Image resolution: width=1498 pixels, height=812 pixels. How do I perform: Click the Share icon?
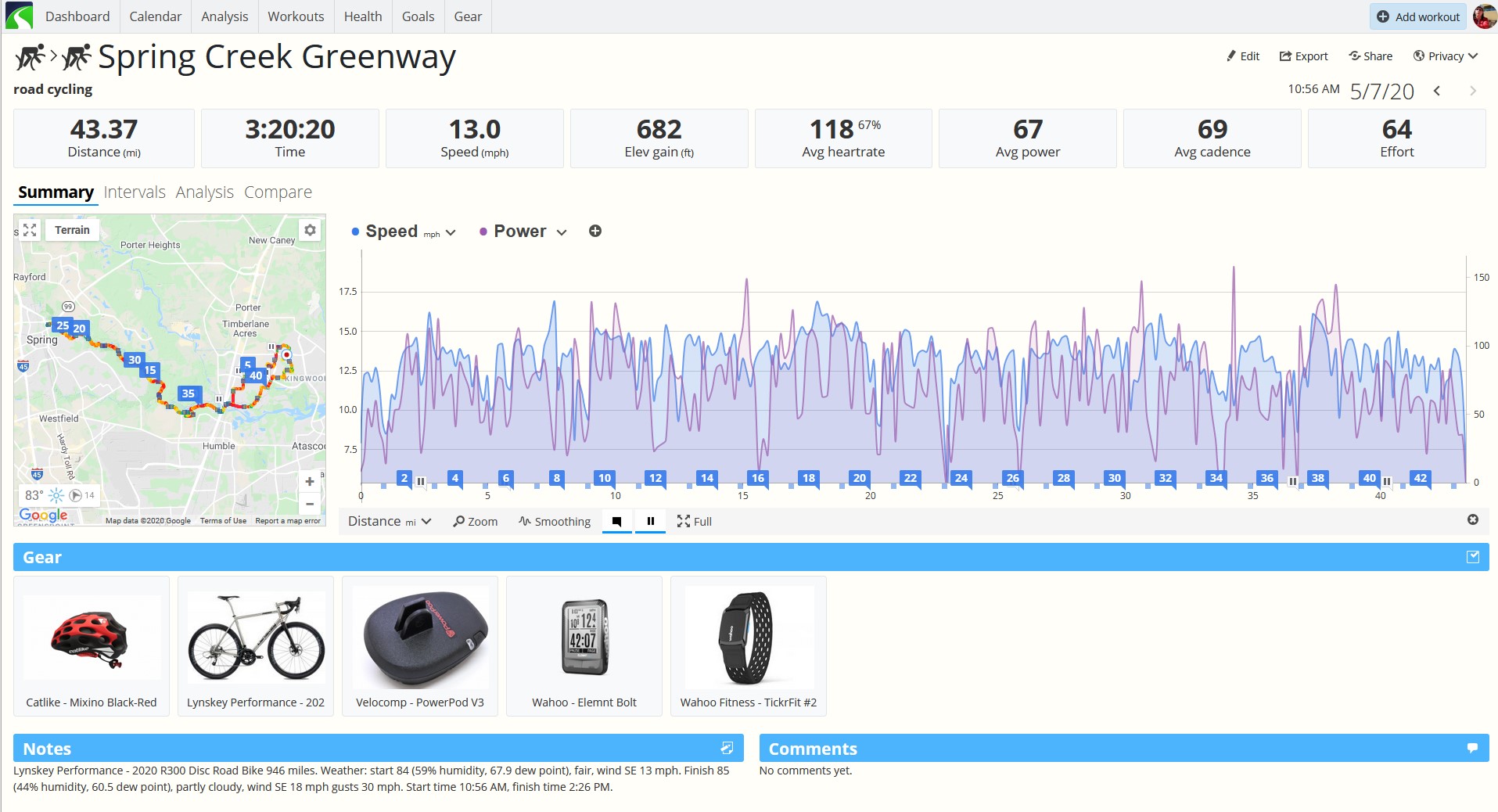1355,56
